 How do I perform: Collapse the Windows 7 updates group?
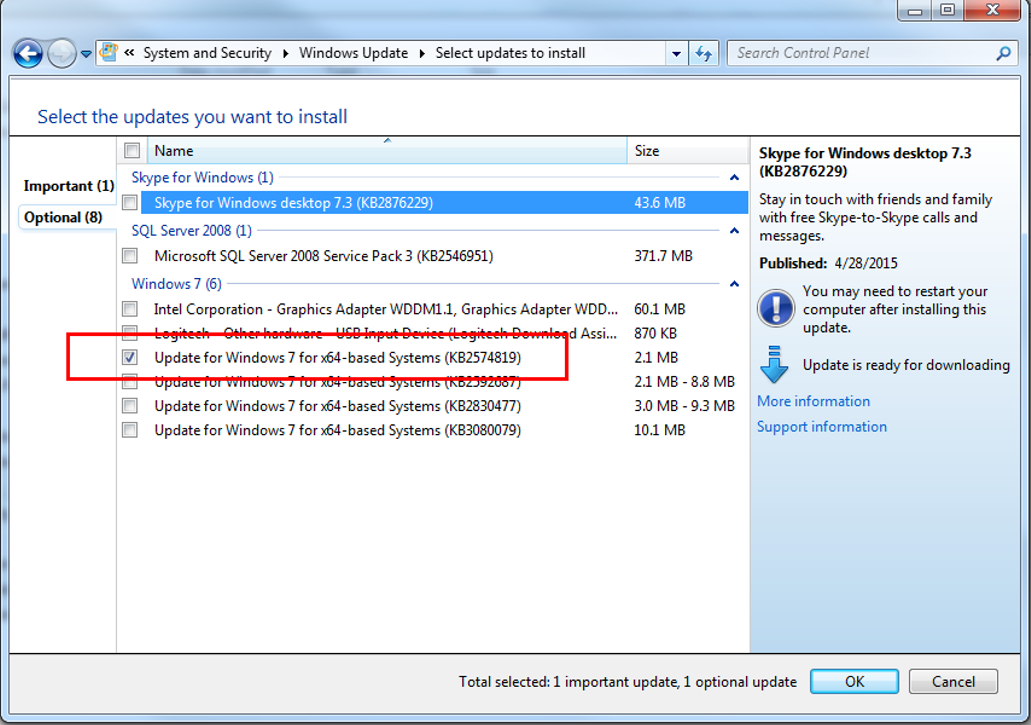[x=734, y=284]
